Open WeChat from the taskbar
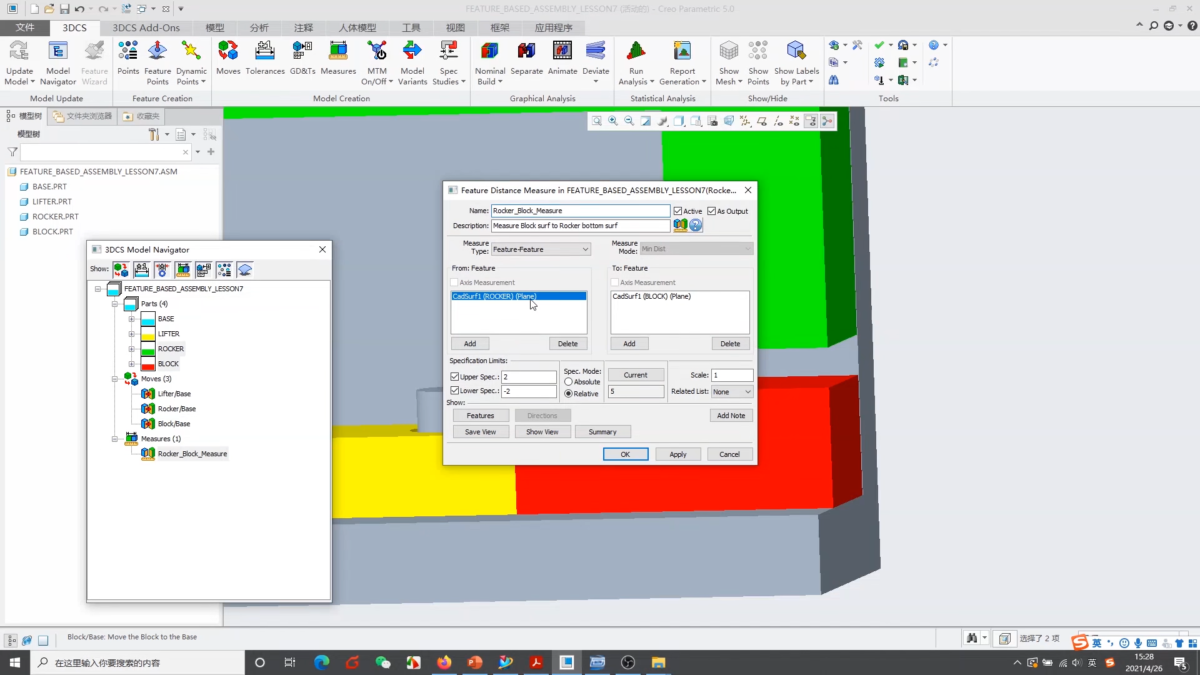This screenshot has height=675, width=1200. click(x=383, y=662)
